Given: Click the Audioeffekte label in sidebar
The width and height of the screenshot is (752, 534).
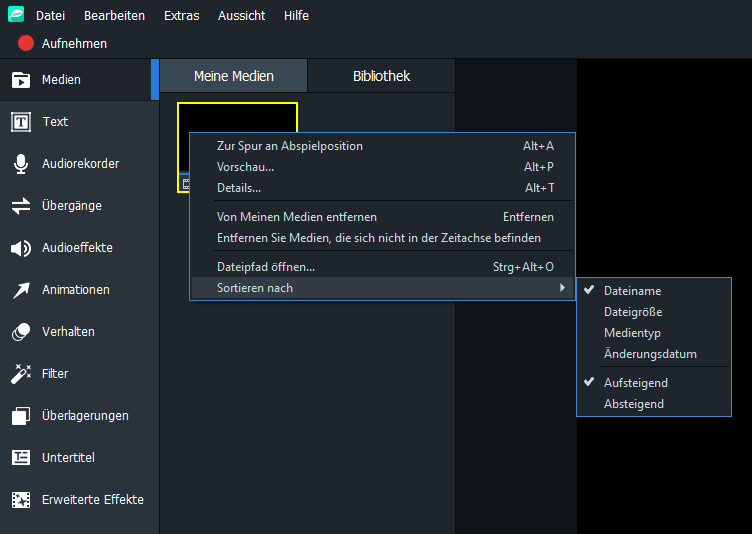Looking at the screenshot, I should point(77,248).
